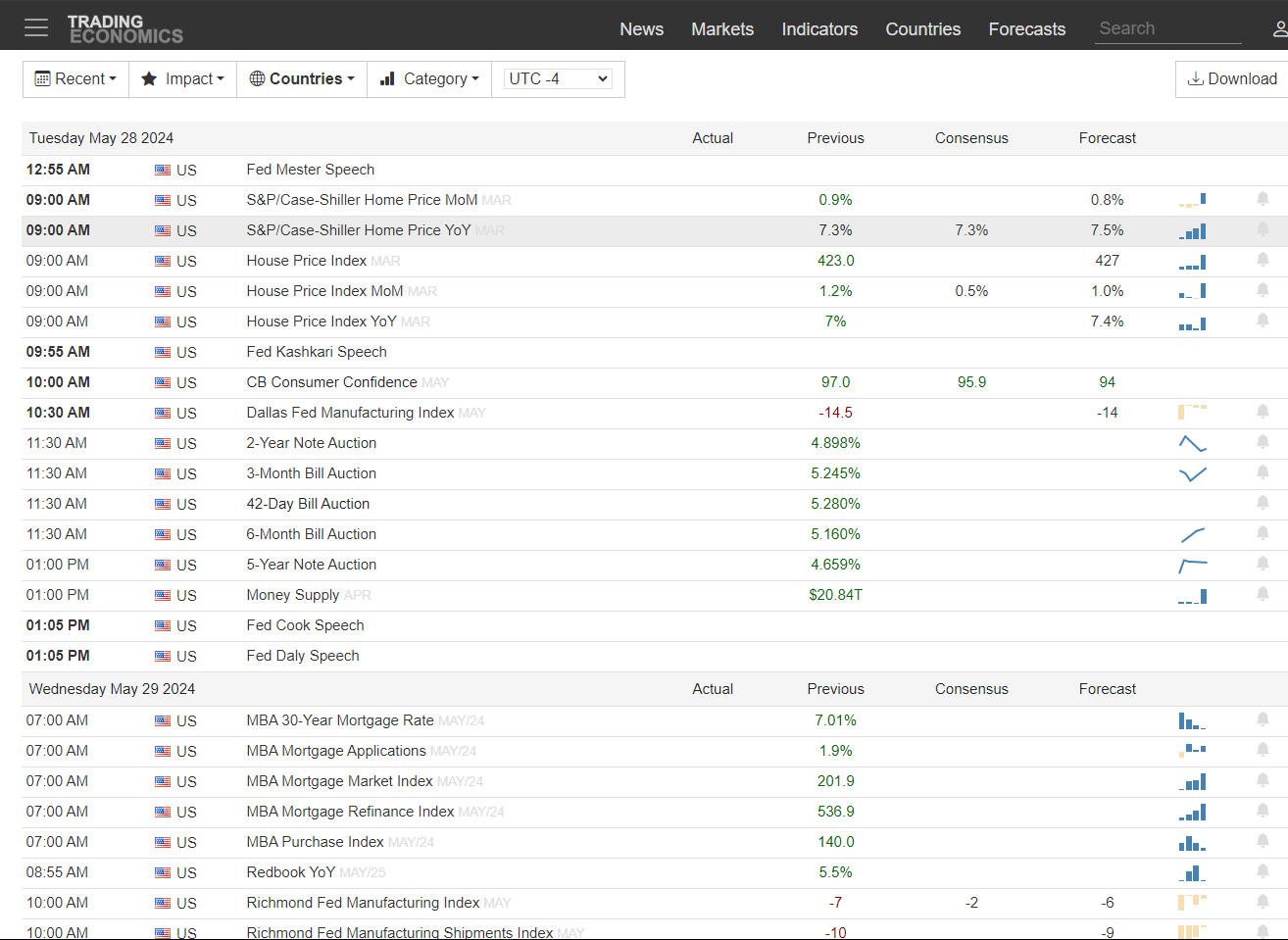Screen dimensions: 1288x940
Task: Click the Wednesday May 29 2024 date header
Action: pos(112,689)
